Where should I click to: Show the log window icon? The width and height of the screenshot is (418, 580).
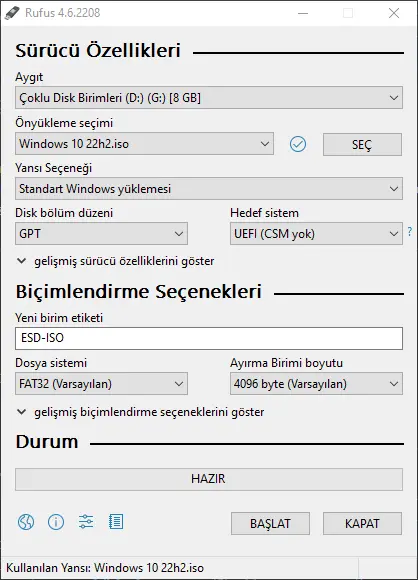(116, 522)
